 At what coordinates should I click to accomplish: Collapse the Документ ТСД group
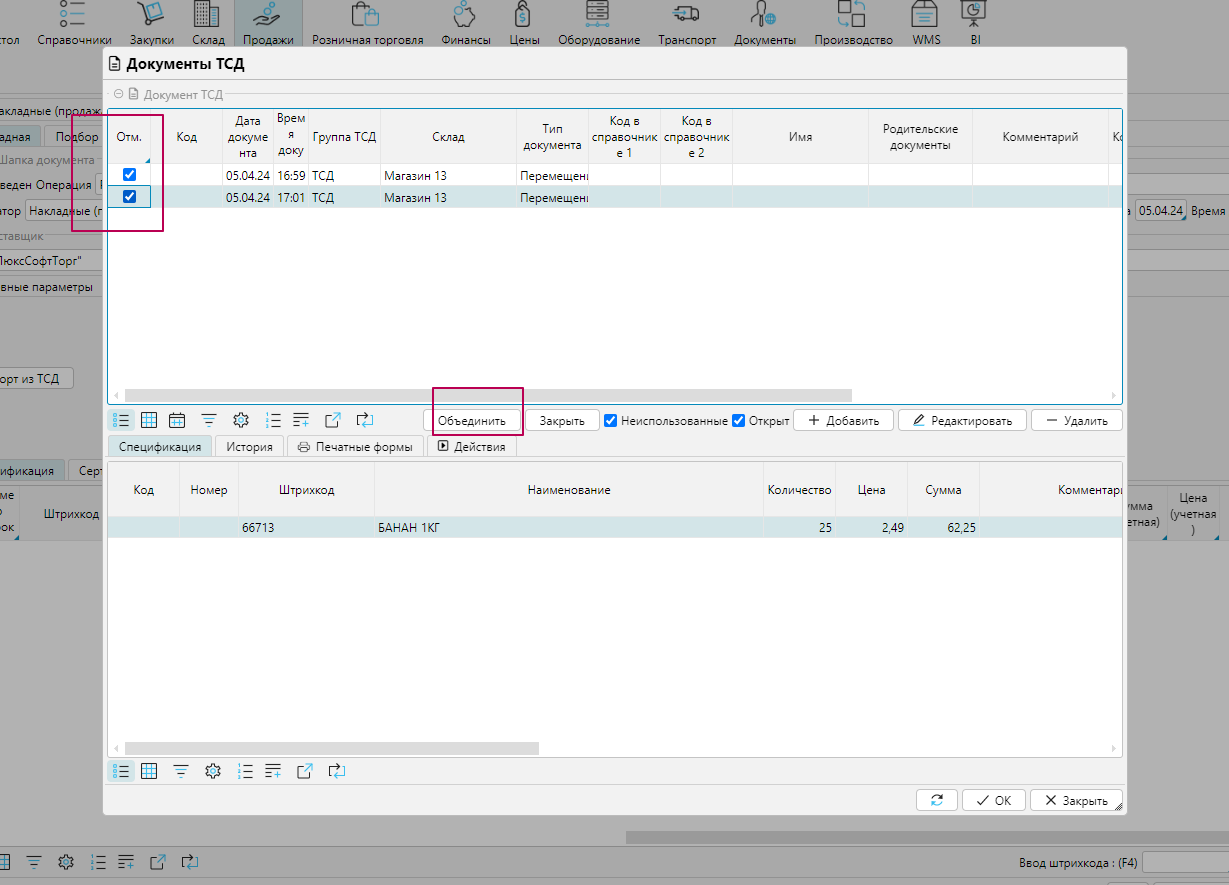(x=119, y=94)
